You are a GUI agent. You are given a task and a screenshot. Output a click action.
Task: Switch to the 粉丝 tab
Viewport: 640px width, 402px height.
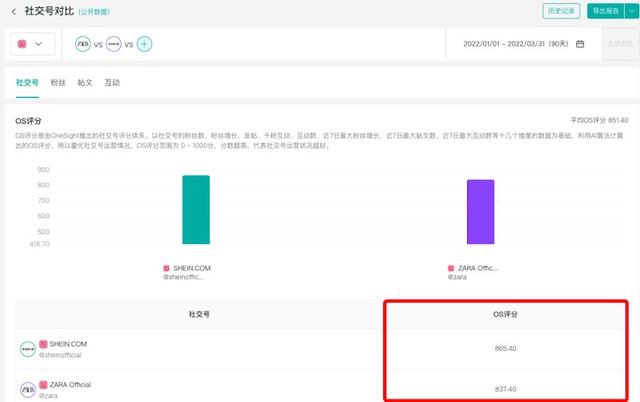(x=58, y=82)
